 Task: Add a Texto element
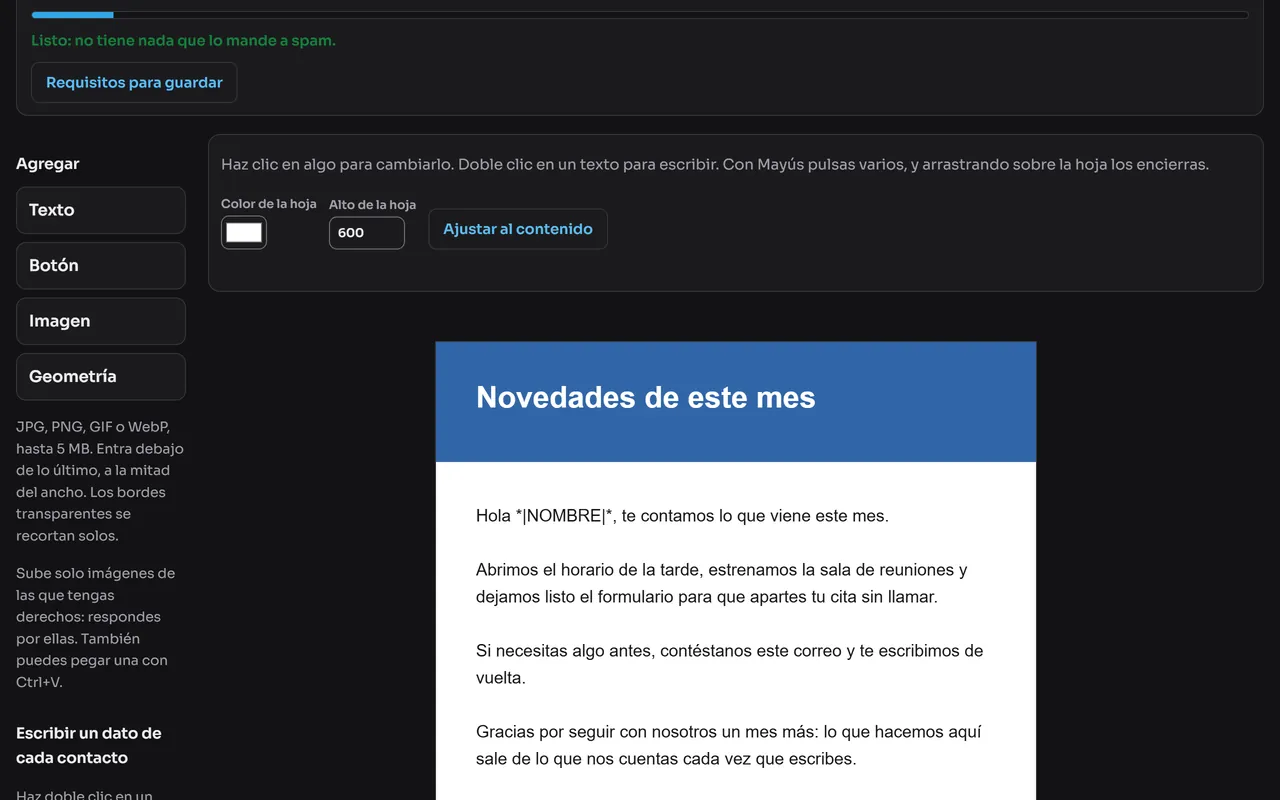(101, 210)
